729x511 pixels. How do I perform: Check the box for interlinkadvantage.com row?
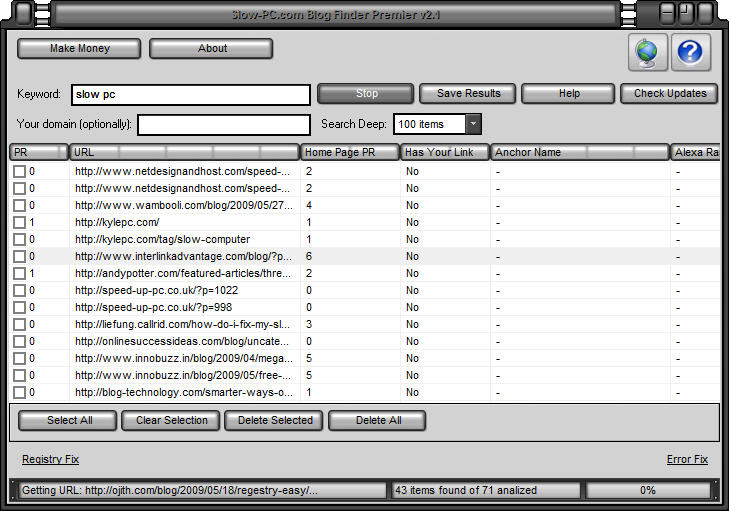click(x=19, y=257)
